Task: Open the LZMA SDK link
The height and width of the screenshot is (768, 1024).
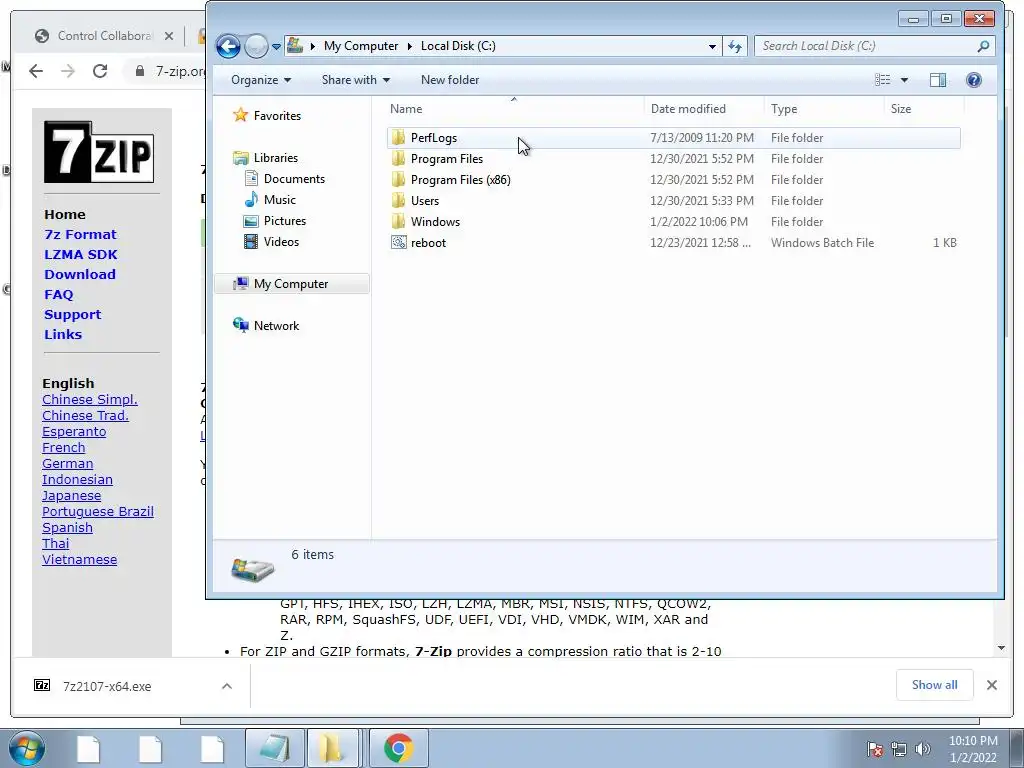Action: tap(81, 255)
